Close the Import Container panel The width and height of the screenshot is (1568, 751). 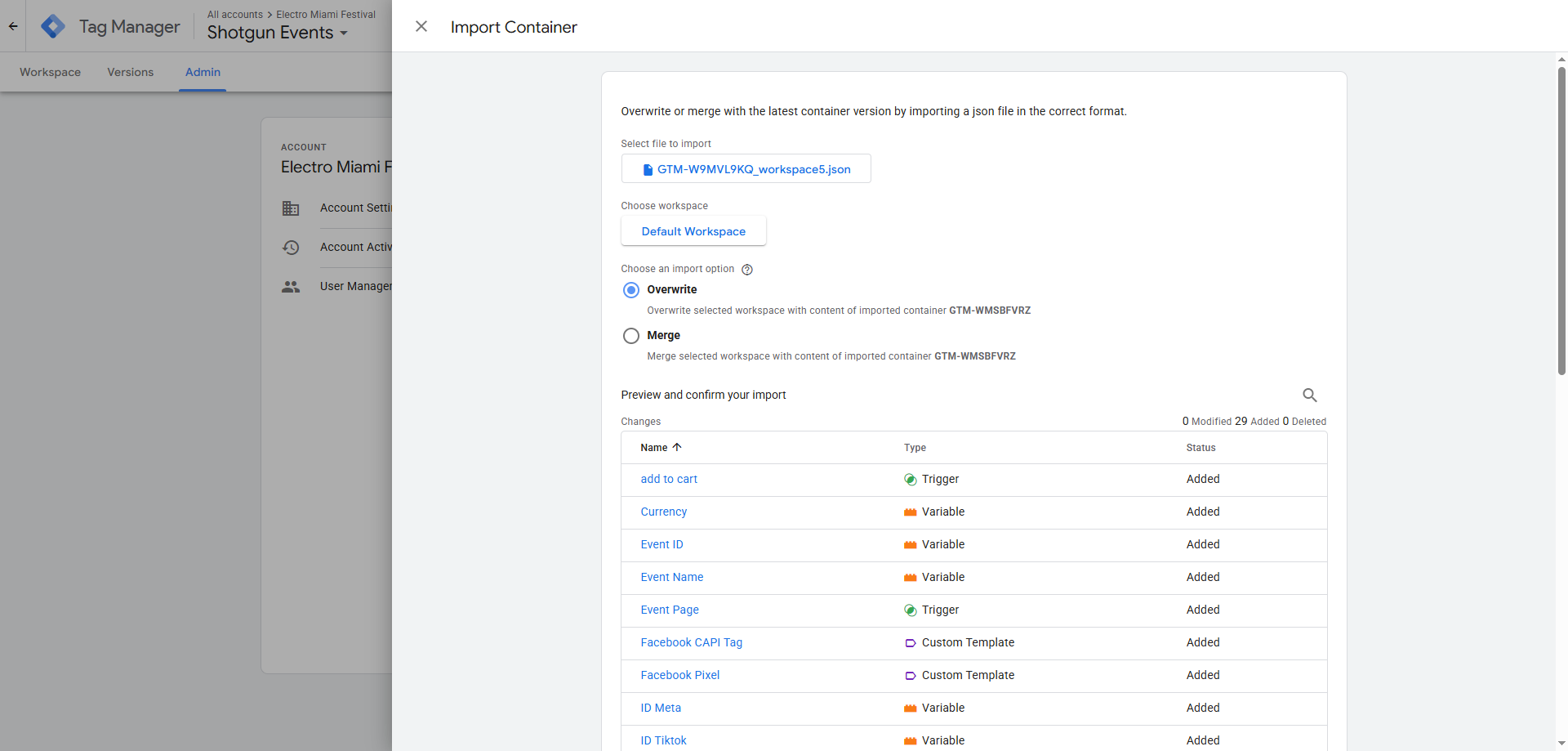tap(421, 26)
